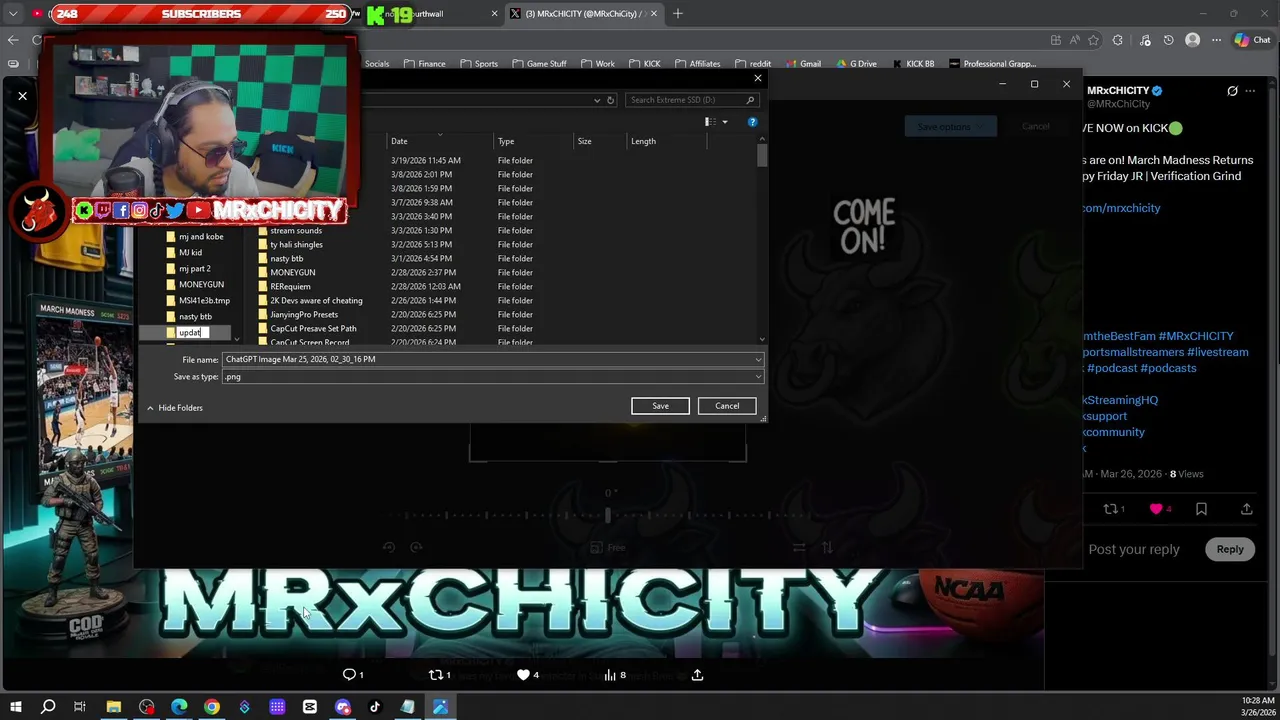Refresh the folder listing in the dialog
Screen dimensions: 1280x720
point(611,100)
